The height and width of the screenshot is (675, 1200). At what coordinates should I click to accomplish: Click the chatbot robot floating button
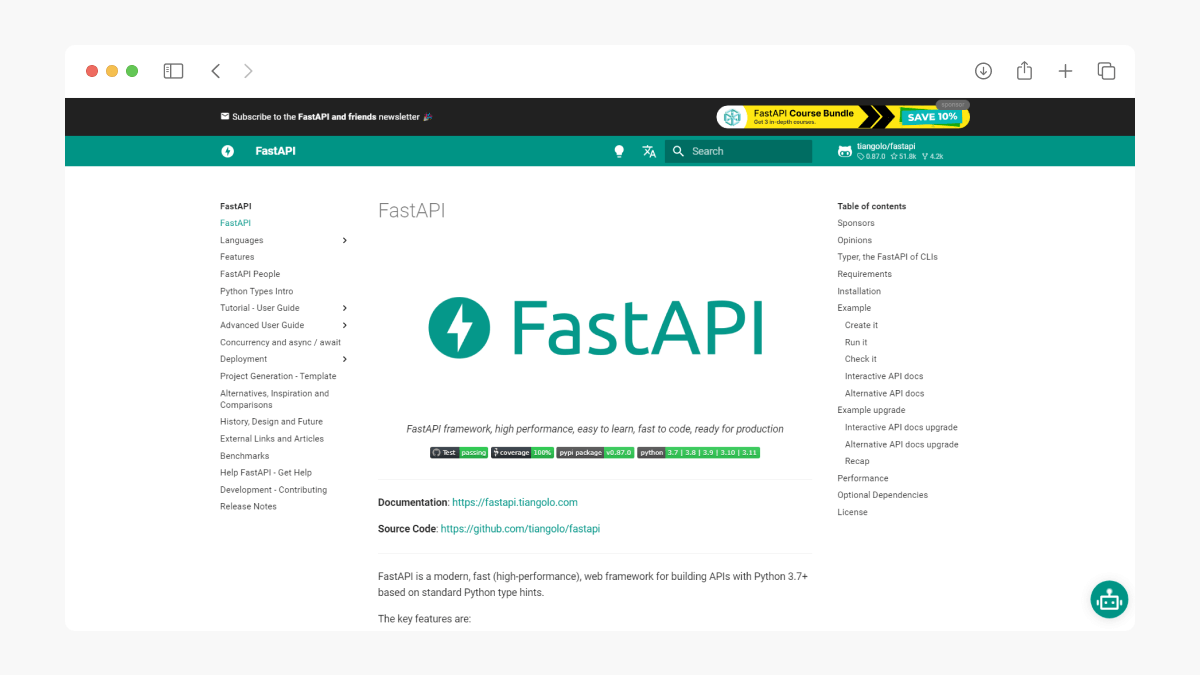click(1109, 599)
